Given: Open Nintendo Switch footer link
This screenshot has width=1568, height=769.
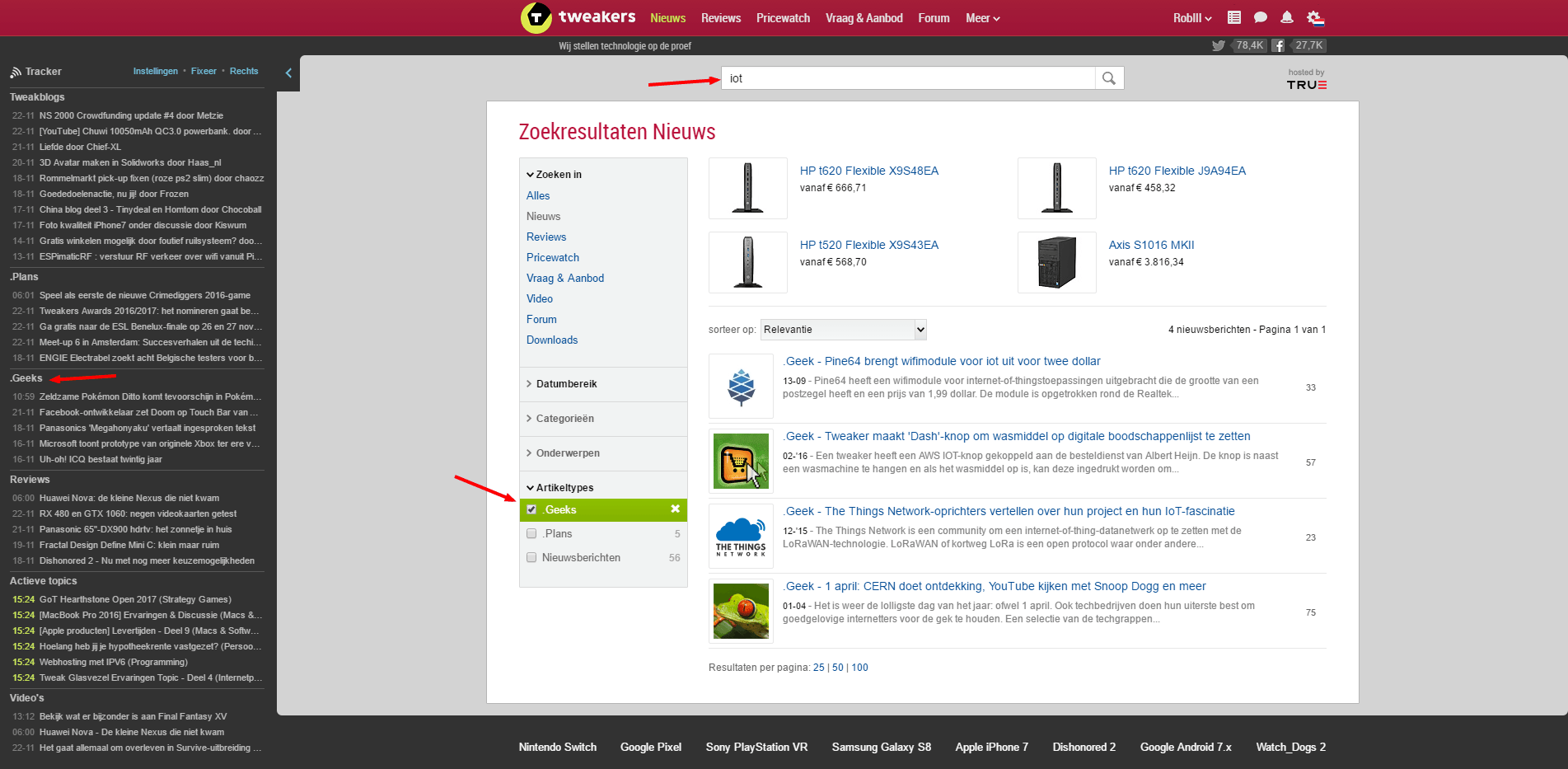Looking at the screenshot, I should [558, 747].
